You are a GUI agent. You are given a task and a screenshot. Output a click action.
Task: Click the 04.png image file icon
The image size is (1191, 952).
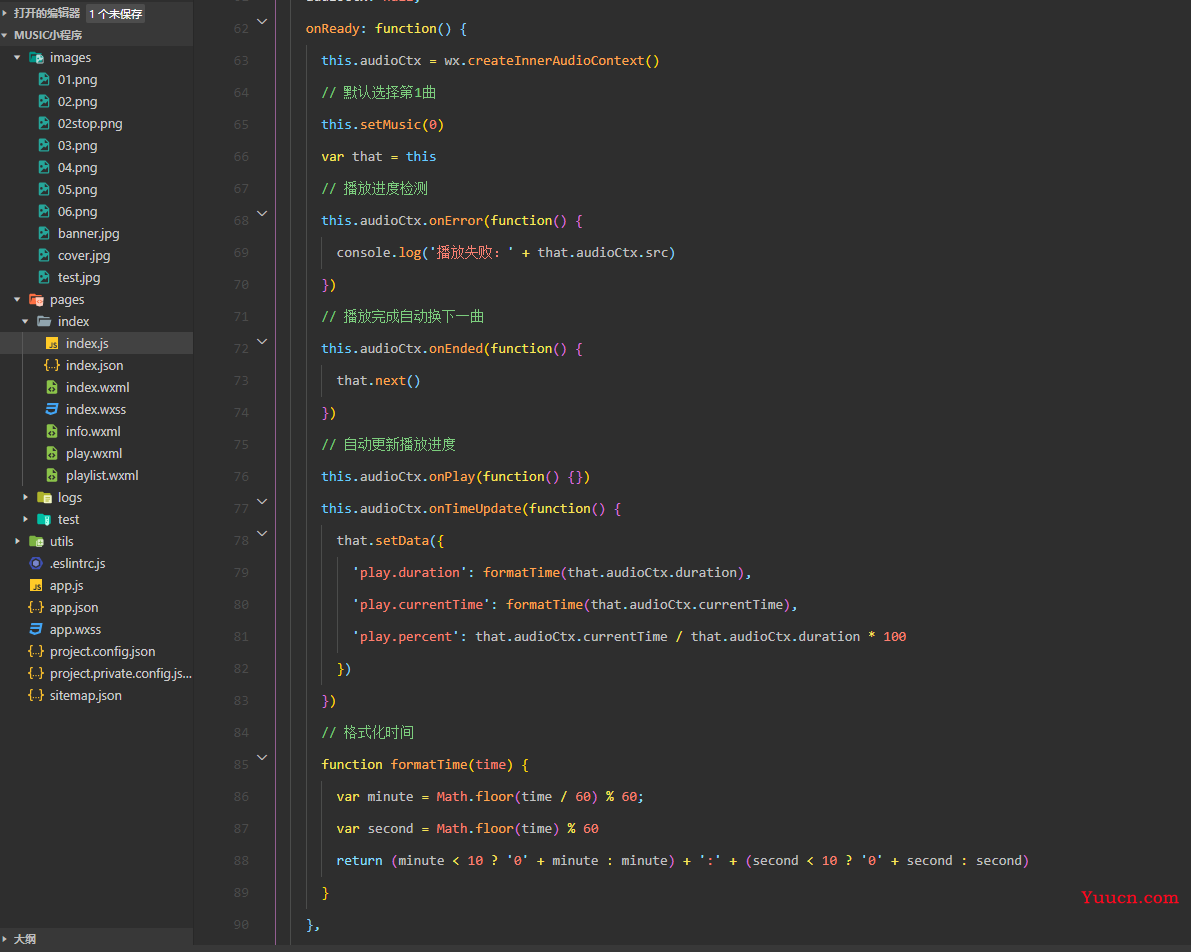[x=44, y=167]
